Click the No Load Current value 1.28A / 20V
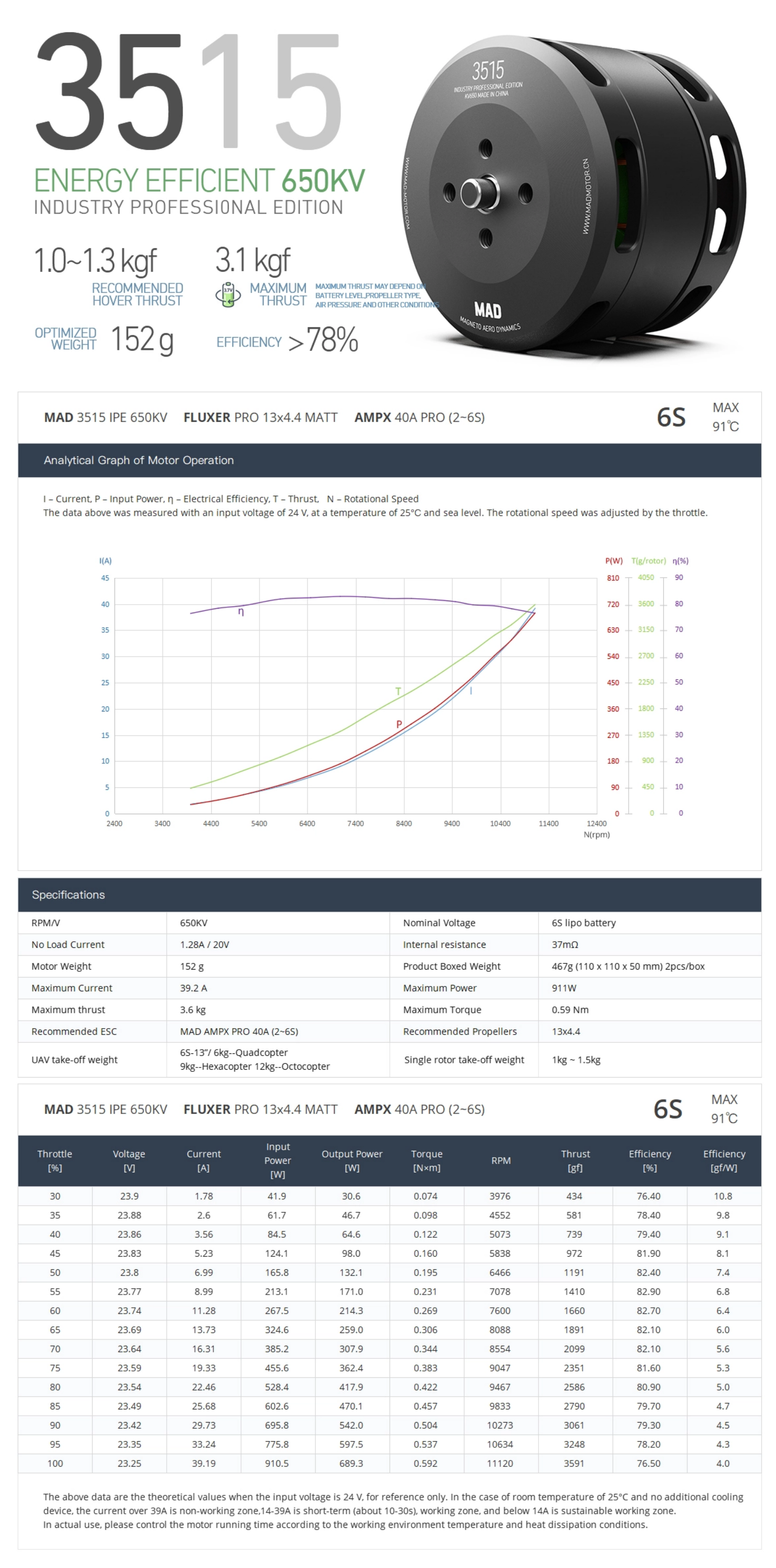 pyautogui.click(x=204, y=945)
